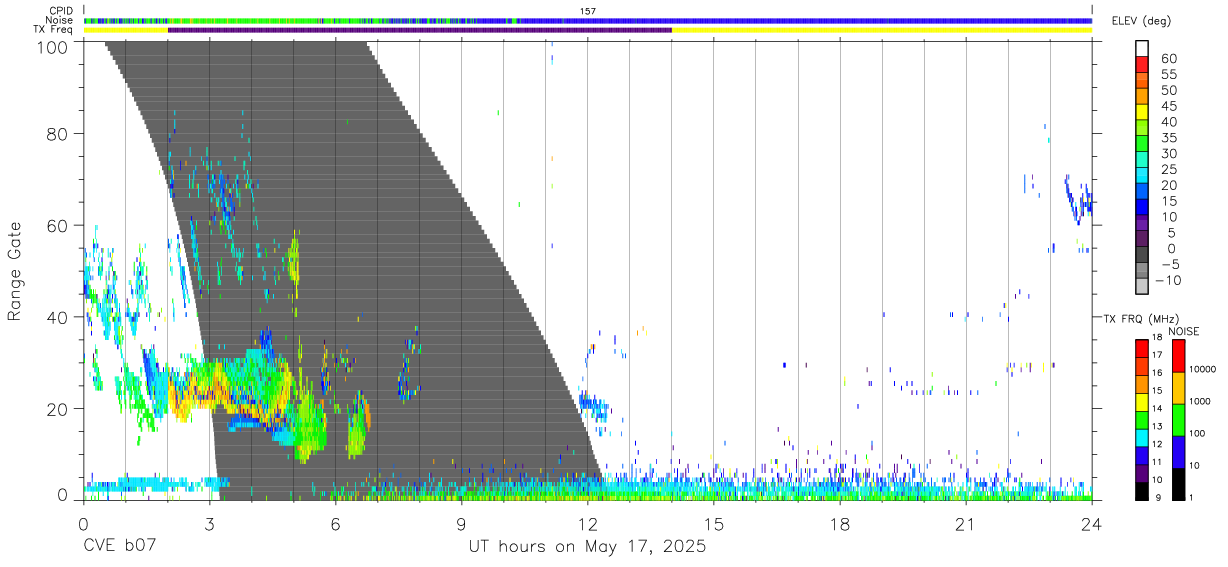Click the yellow segment of the ELEV color bar
This screenshot has height=567, width=1228.
1142,114
